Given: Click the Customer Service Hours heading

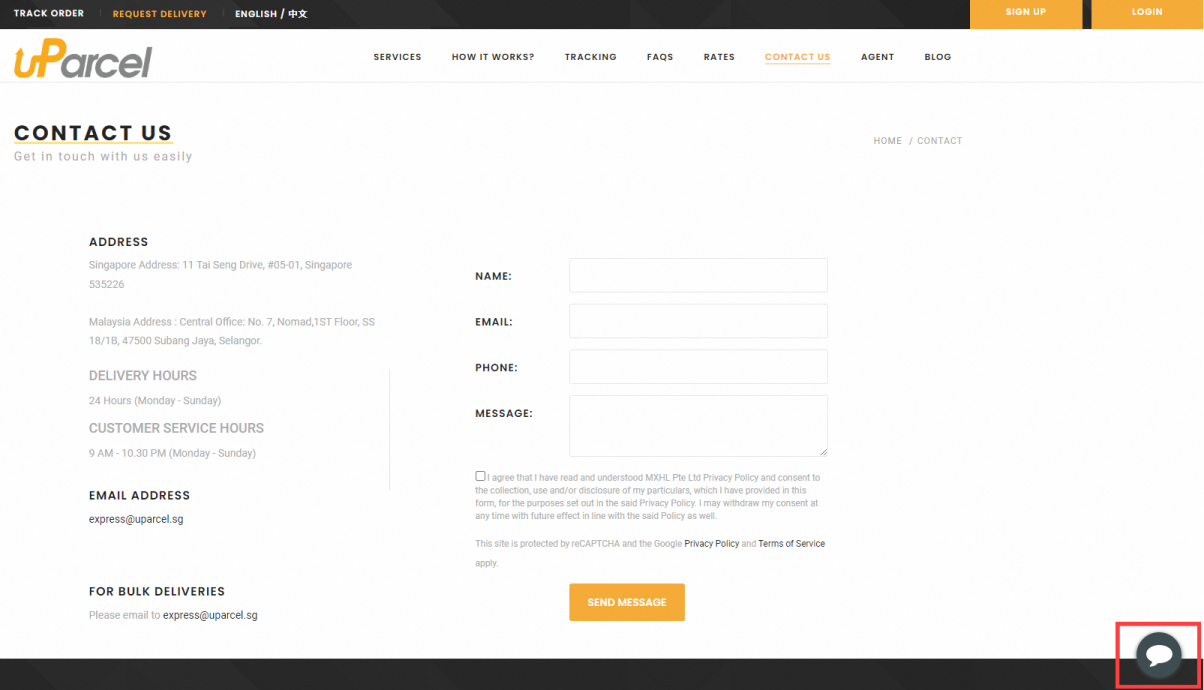Looking at the screenshot, I should [x=176, y=428].
